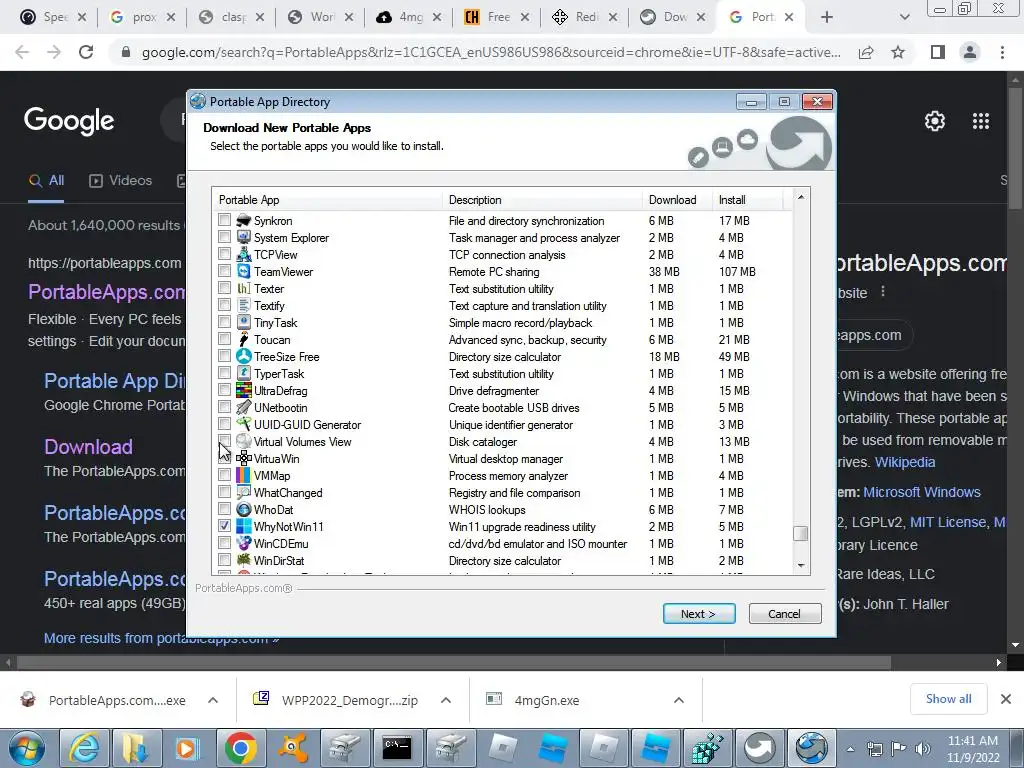Click the Texter app icon
This screenshot has width=1024, height=768.
coord(244,289)
